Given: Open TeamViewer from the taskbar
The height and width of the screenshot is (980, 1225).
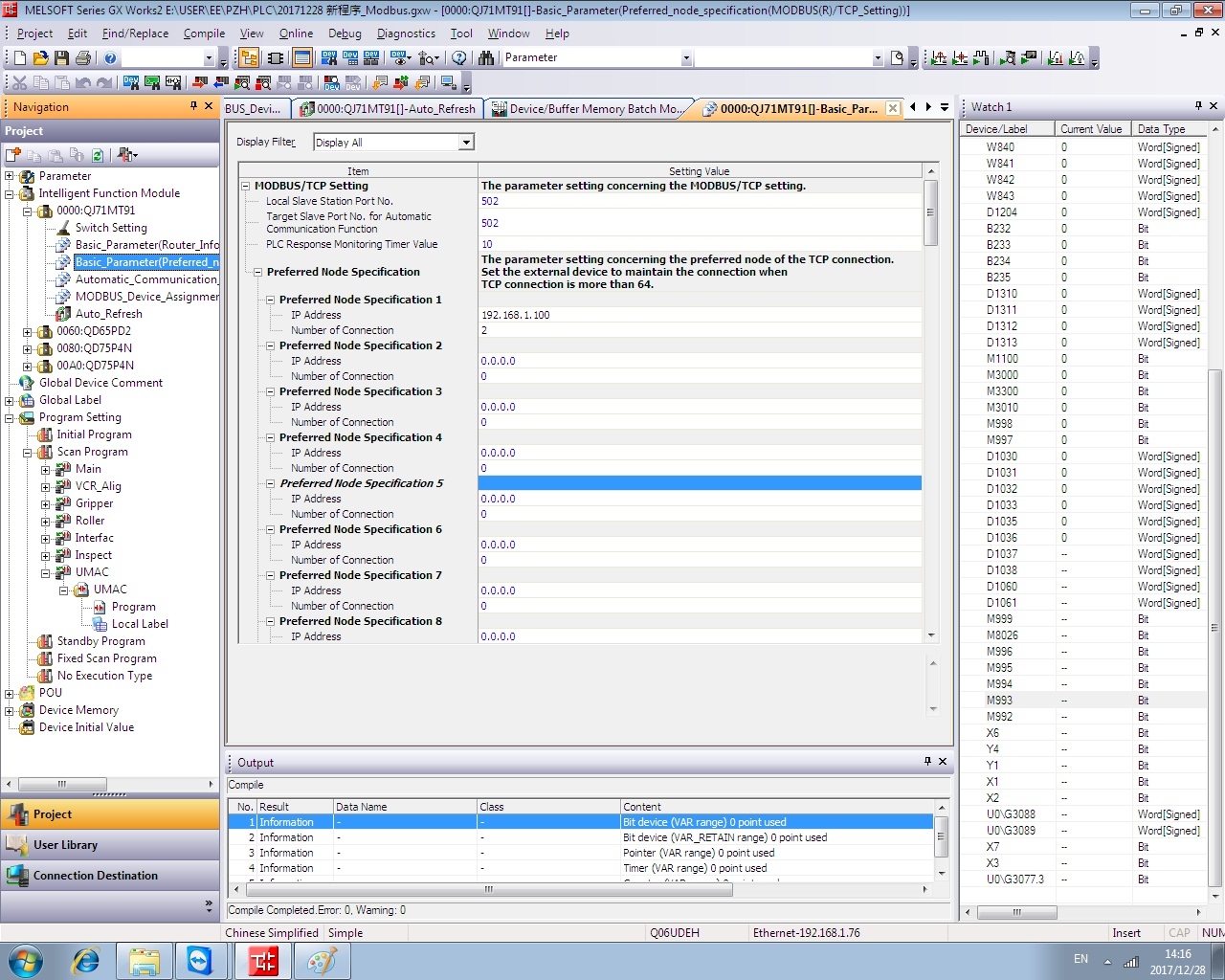Looking at the screenshot, I should point(201,961).
